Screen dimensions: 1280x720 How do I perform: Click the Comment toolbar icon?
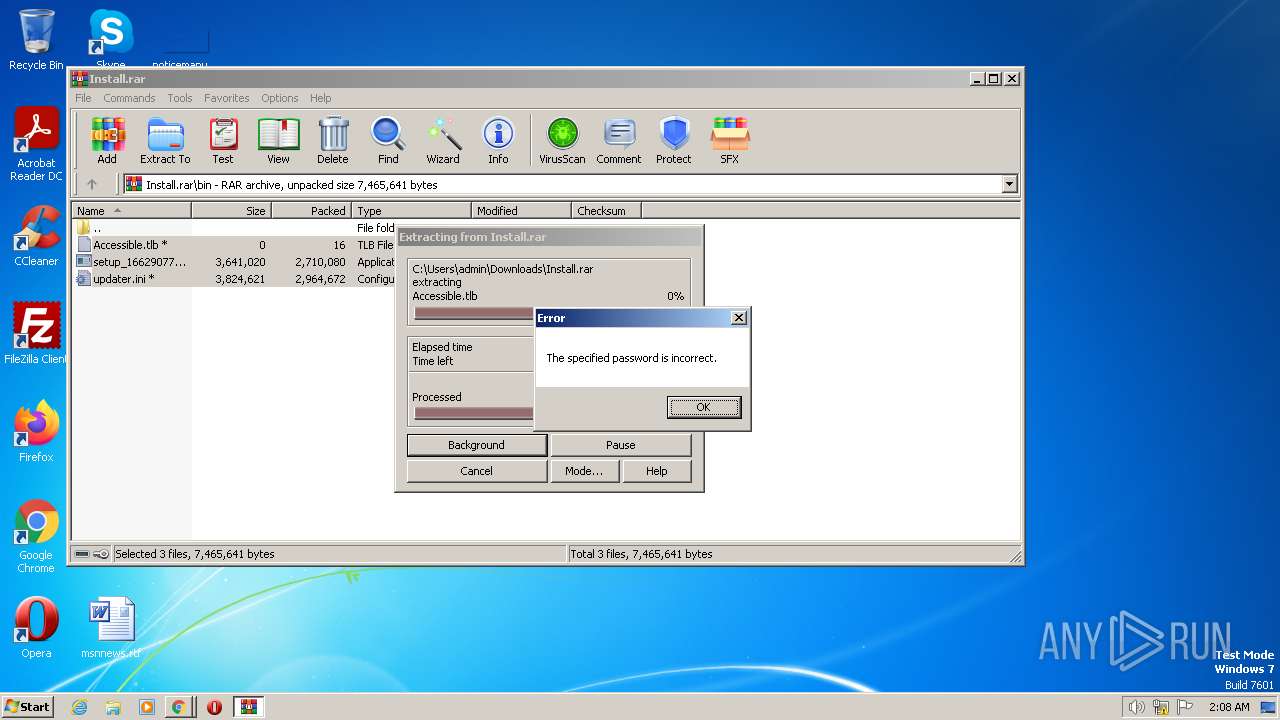click(619, 140)
